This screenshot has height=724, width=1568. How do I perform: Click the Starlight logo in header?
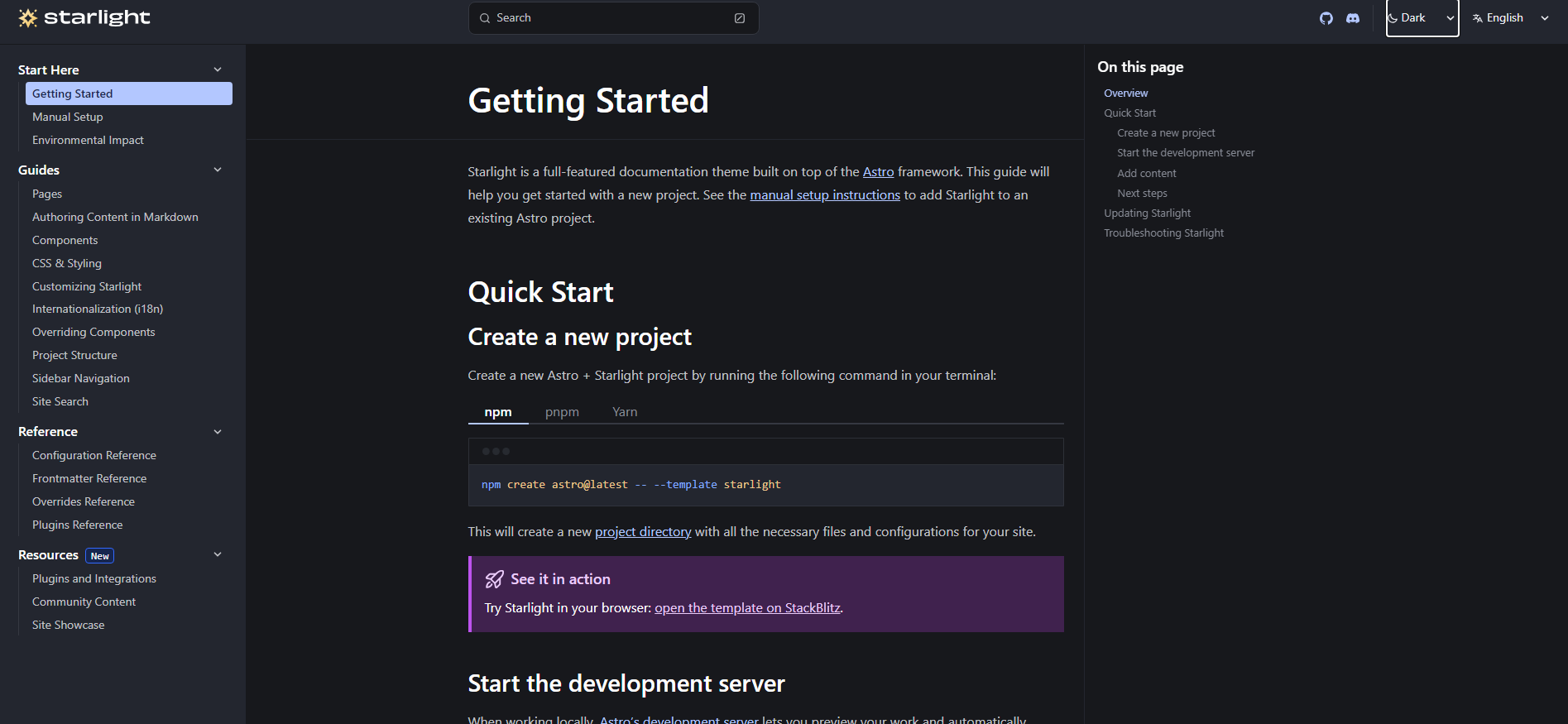84,17
